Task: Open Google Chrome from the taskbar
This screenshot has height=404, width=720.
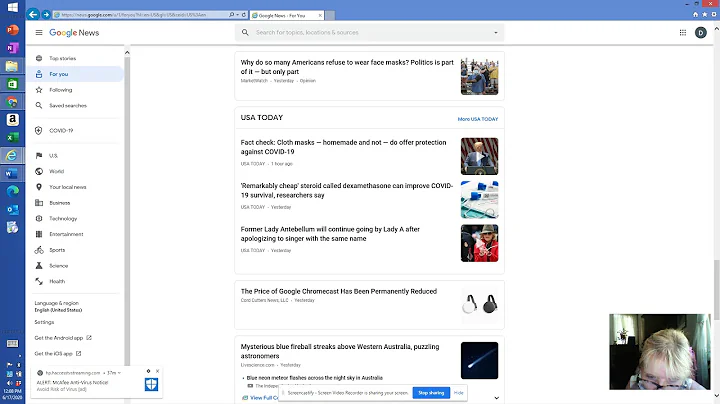Action: (12, 101)
